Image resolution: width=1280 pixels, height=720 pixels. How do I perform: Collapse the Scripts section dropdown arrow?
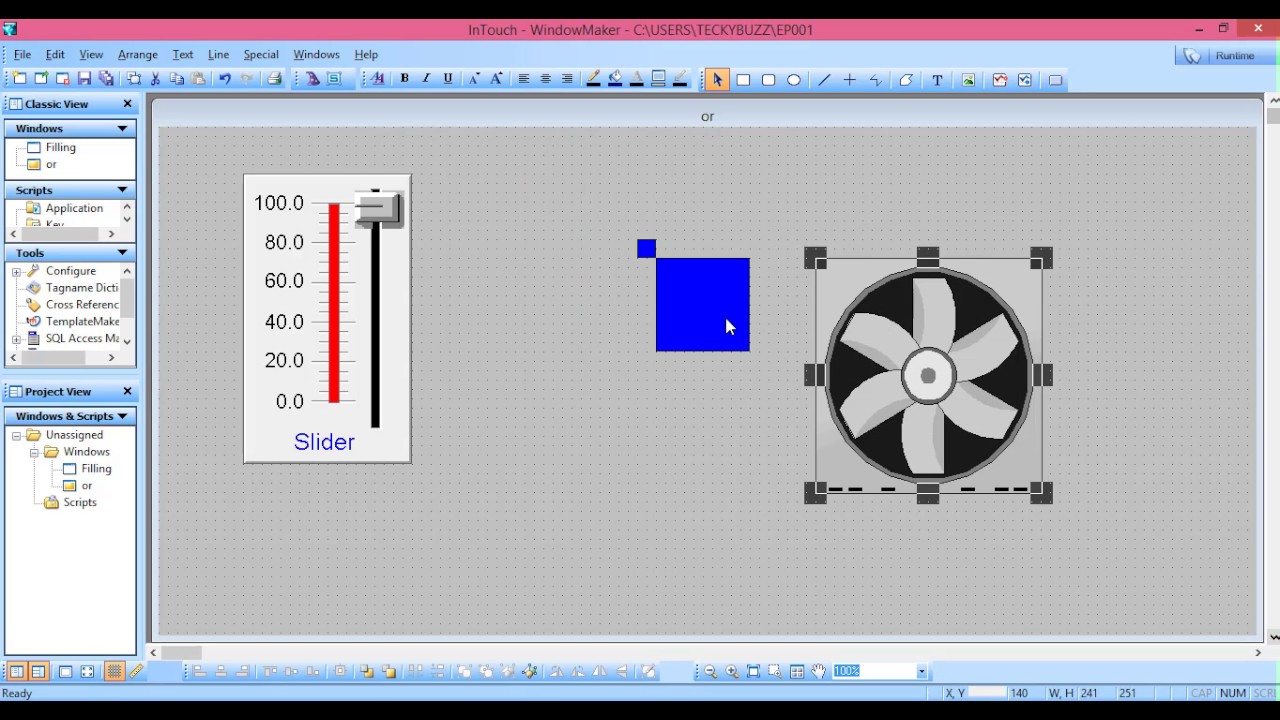point(123,190)
